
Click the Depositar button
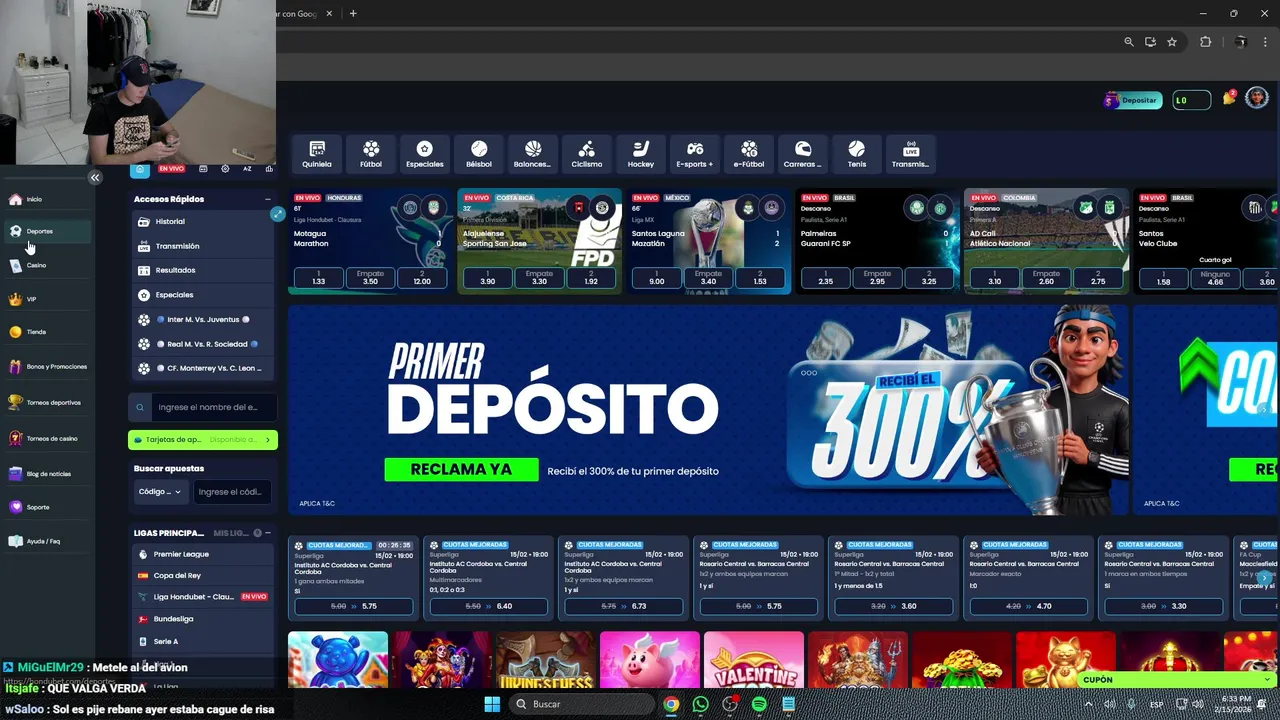point(1133,100)
